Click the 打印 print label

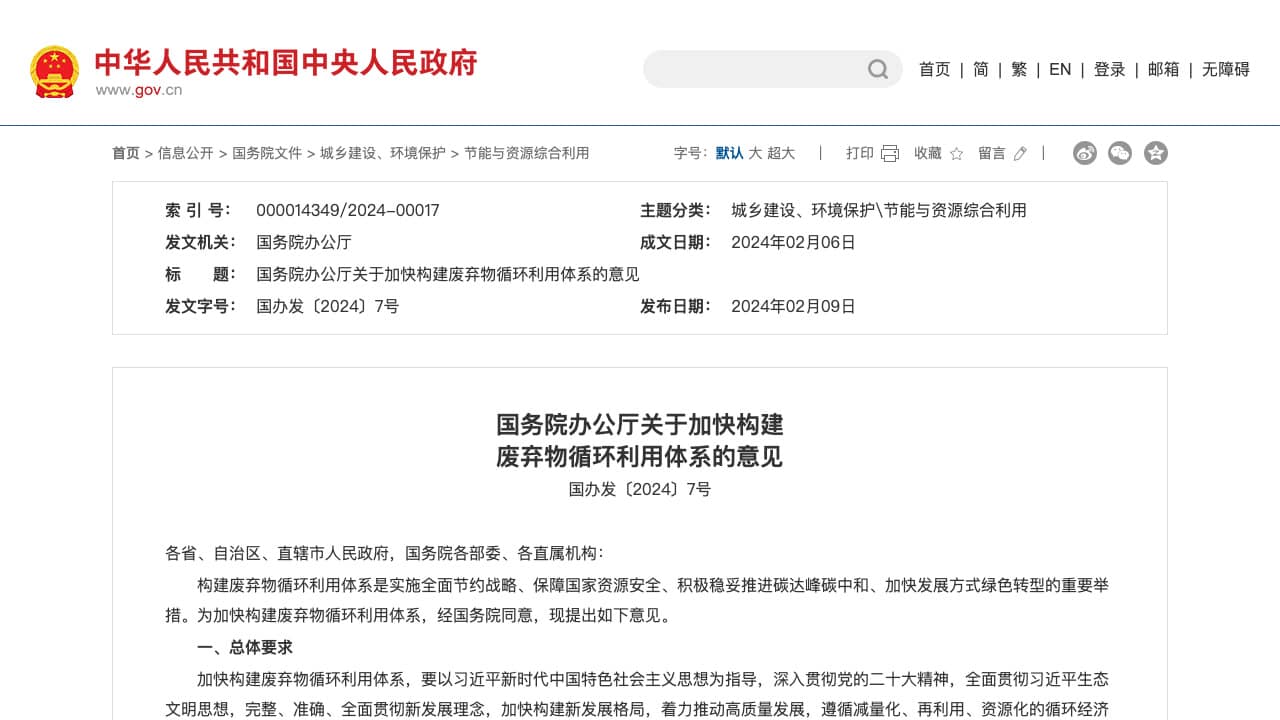pyautogui.click(x=860, y=153)
